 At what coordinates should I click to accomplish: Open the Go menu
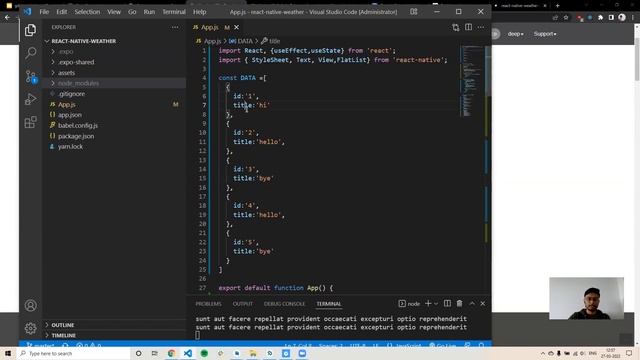[132, 12]
